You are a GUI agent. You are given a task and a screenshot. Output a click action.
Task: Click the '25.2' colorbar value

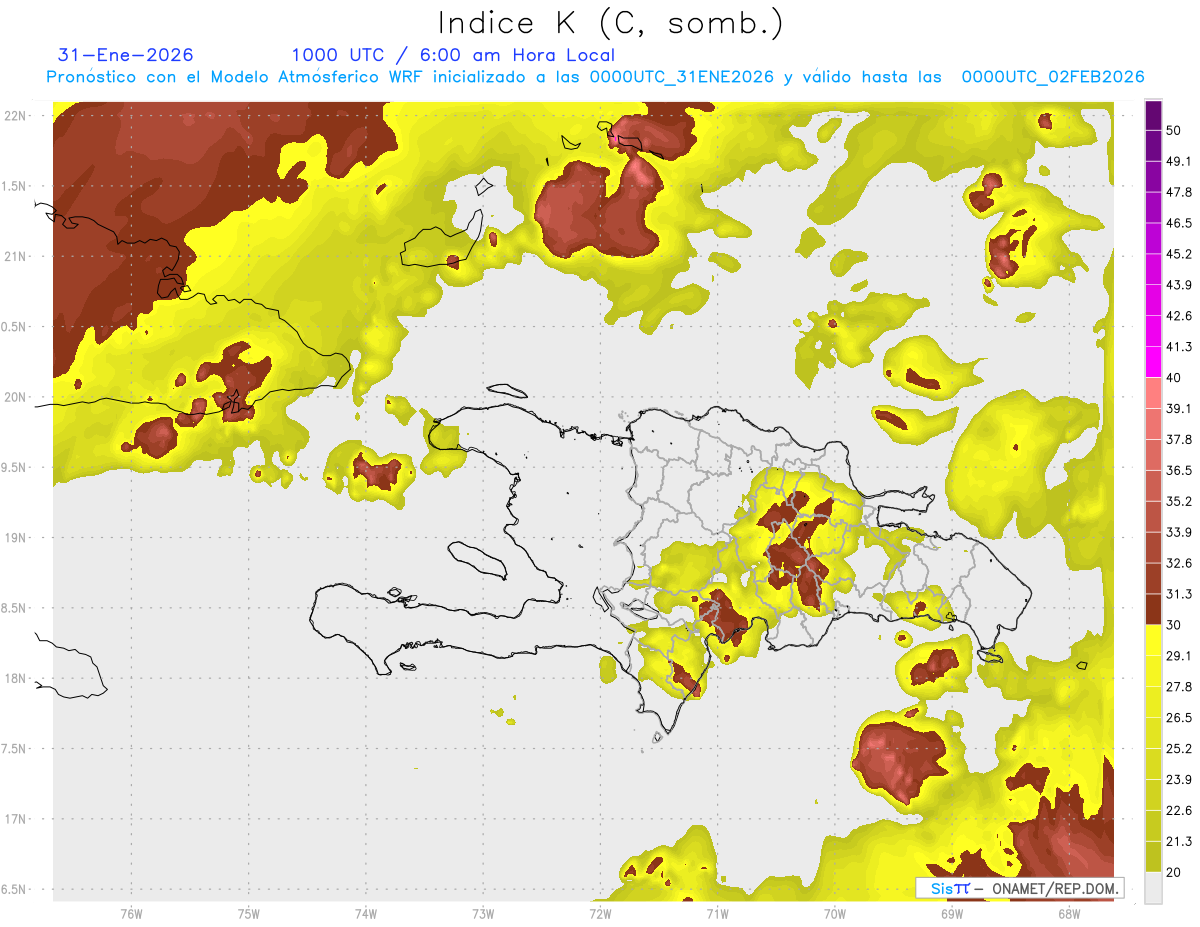pos(1178,749)
